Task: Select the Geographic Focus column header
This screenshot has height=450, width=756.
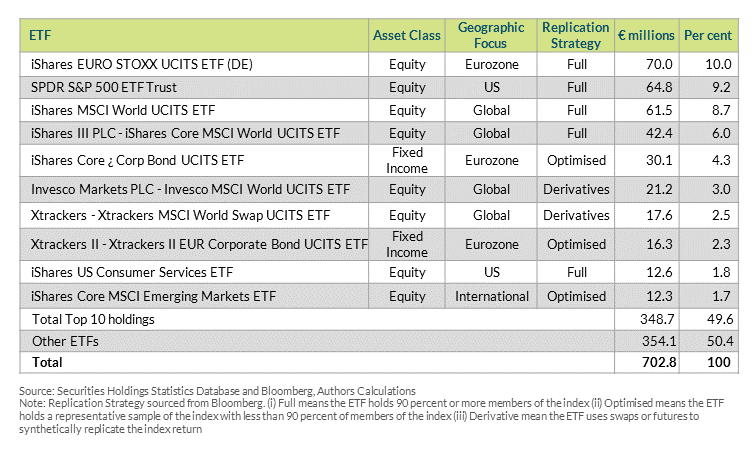Action: point(492,36)
